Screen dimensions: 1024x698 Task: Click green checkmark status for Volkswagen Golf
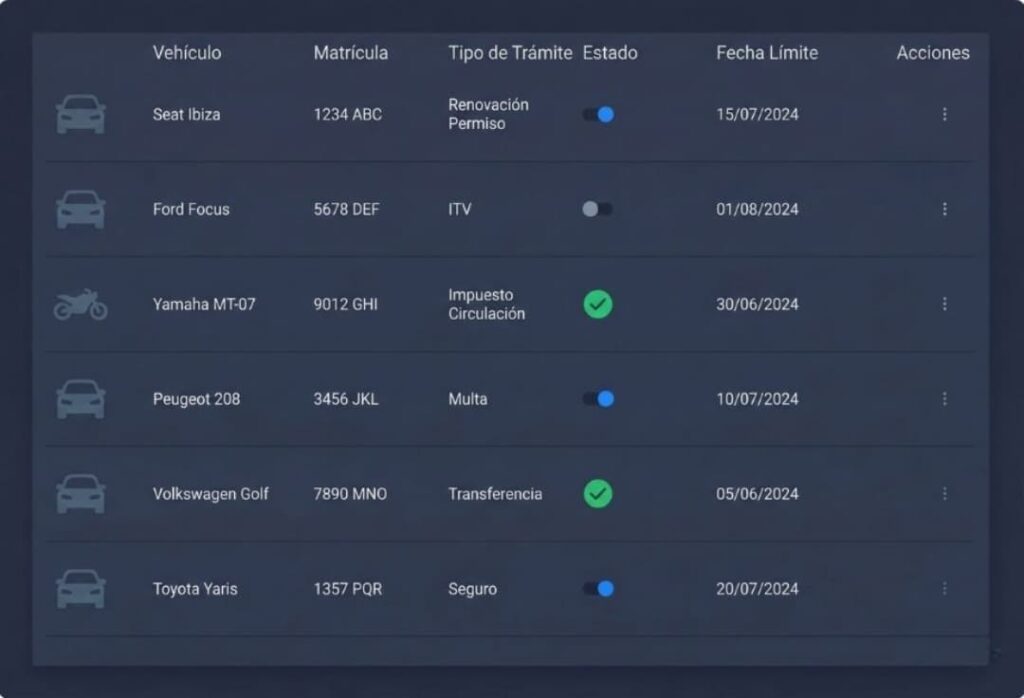click(x=598, y=494)
